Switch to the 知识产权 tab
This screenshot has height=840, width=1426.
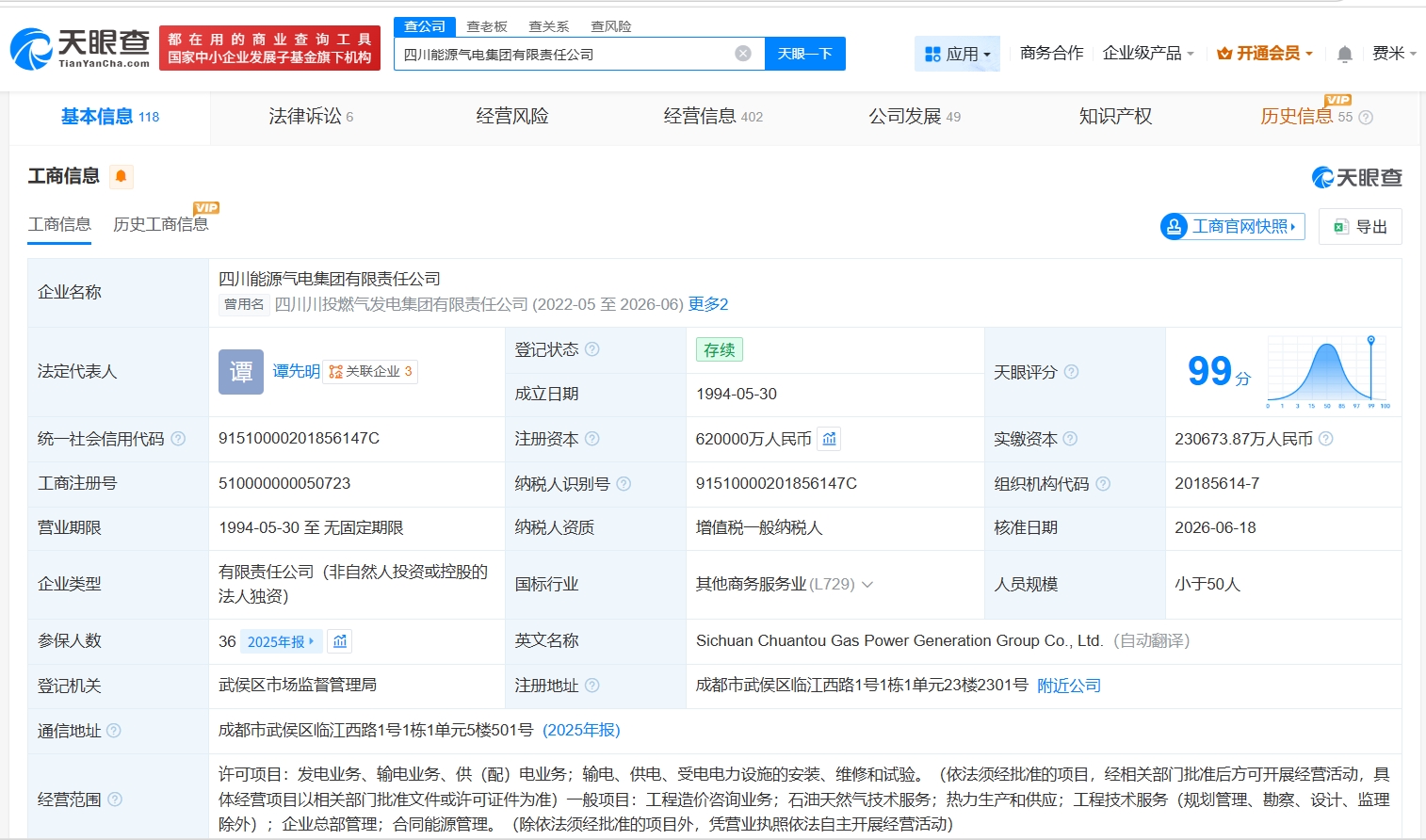pyautogui.click(x=1115, y=117)
